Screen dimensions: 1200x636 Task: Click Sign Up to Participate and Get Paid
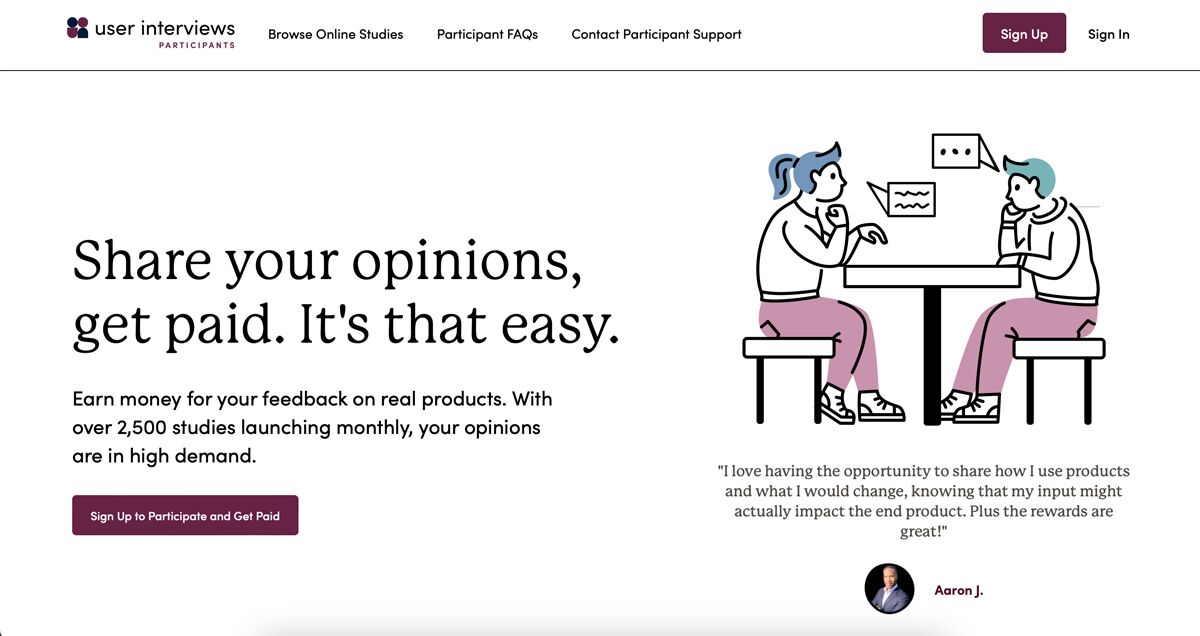point(185,516)
